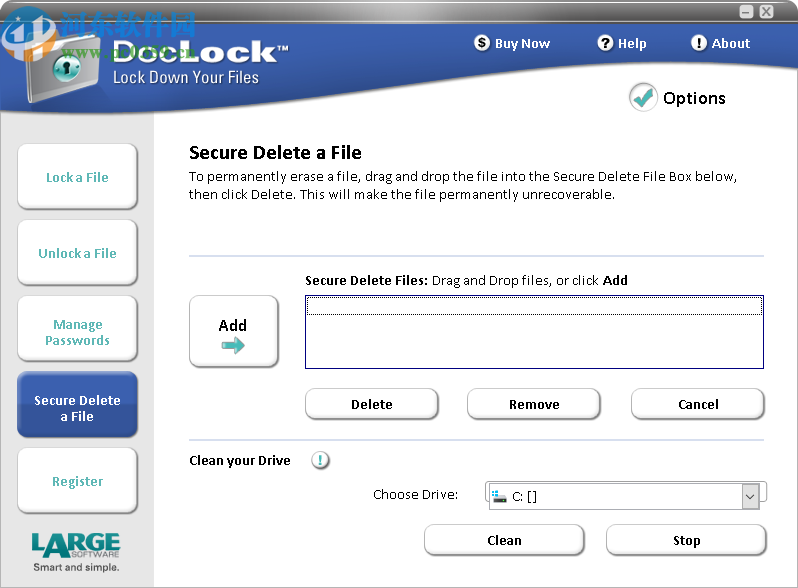Click the Add button with arrow icon

(233, 331)
